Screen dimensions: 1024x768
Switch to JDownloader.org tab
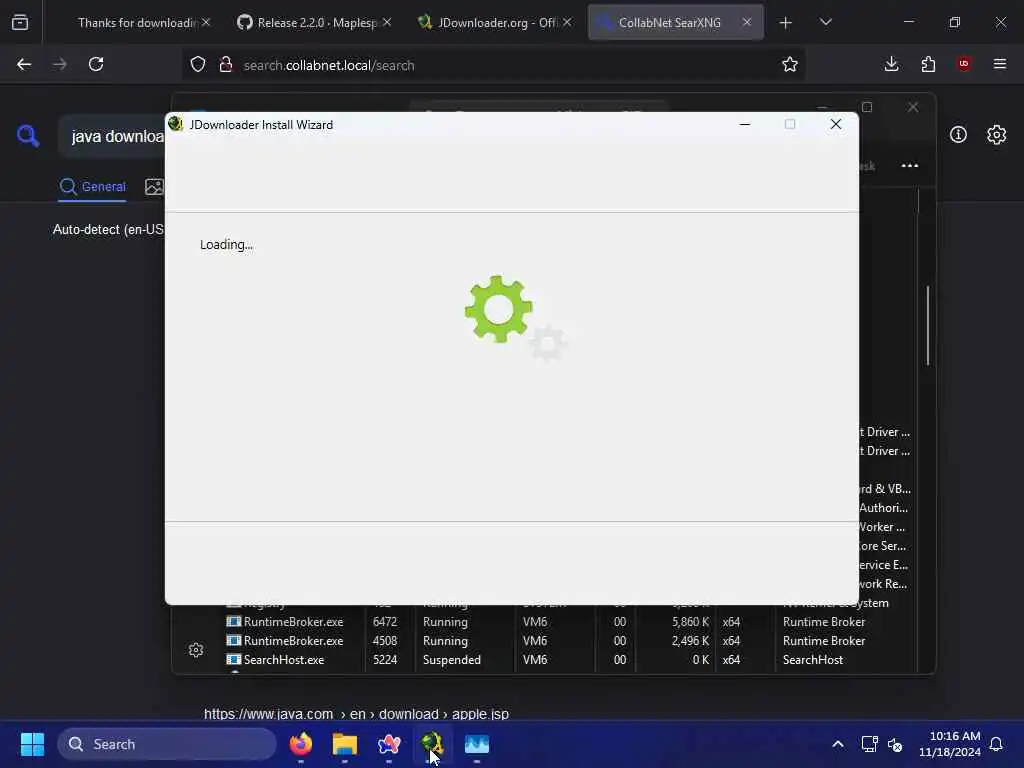(496, 23)
